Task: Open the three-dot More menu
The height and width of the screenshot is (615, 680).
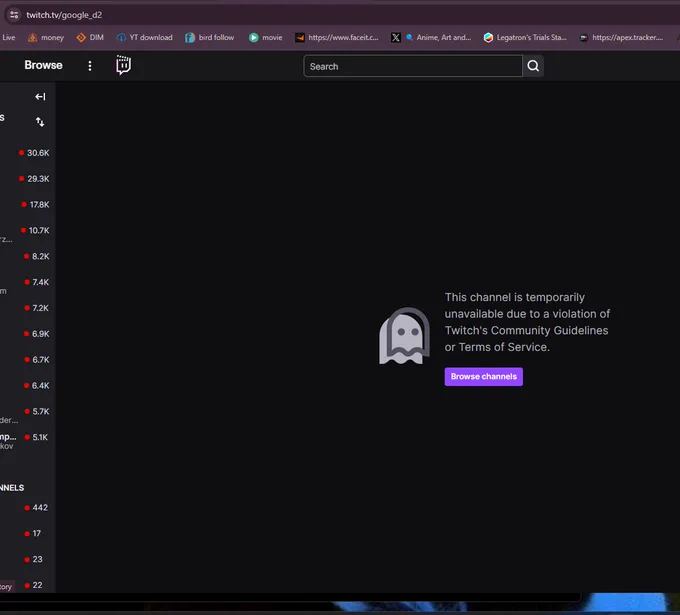Action: 90,65
